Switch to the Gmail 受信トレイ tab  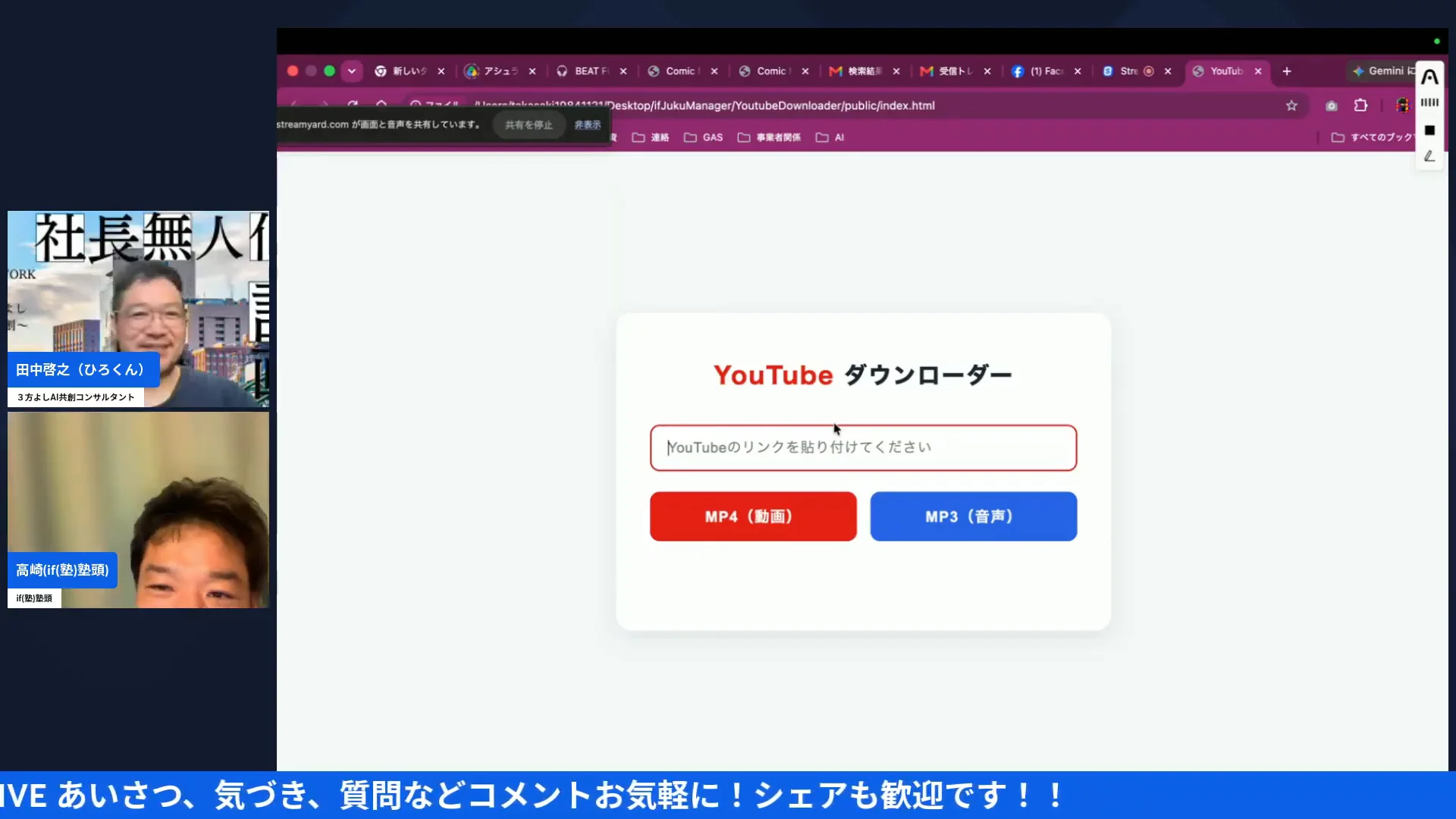[x=948, y=71]
